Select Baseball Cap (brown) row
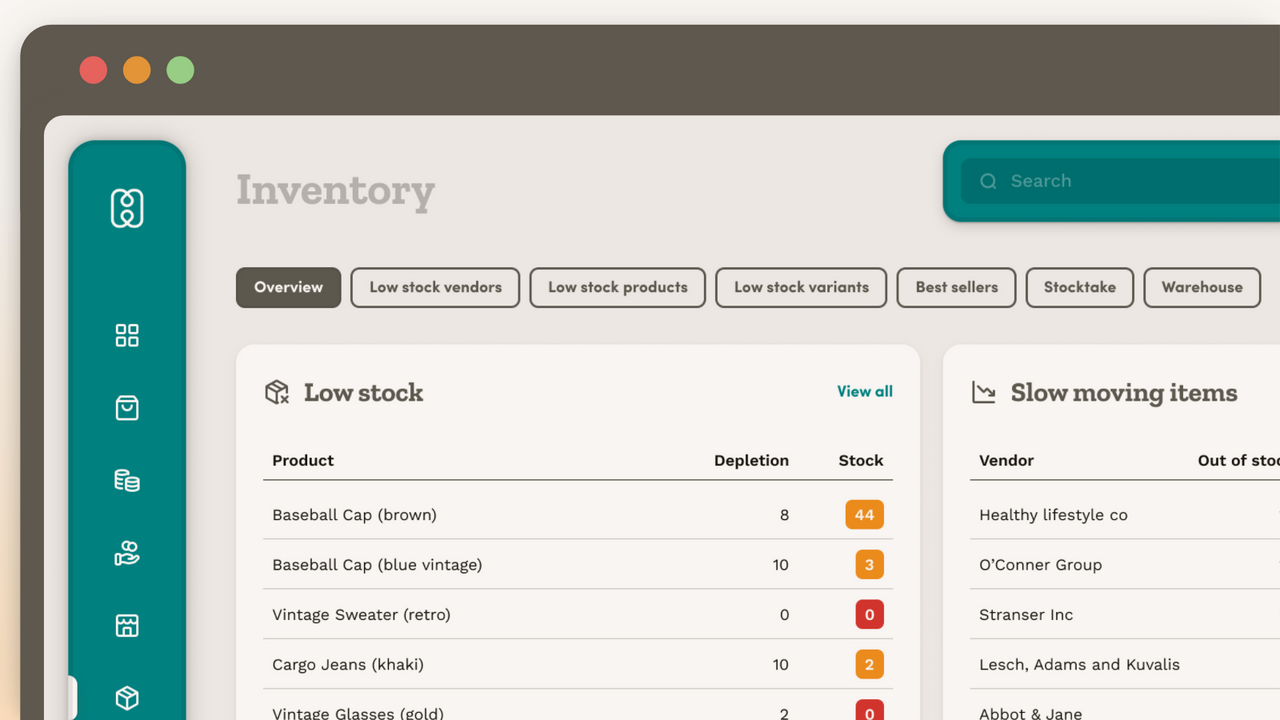The image size is (1280, 720). click(578, 515)
